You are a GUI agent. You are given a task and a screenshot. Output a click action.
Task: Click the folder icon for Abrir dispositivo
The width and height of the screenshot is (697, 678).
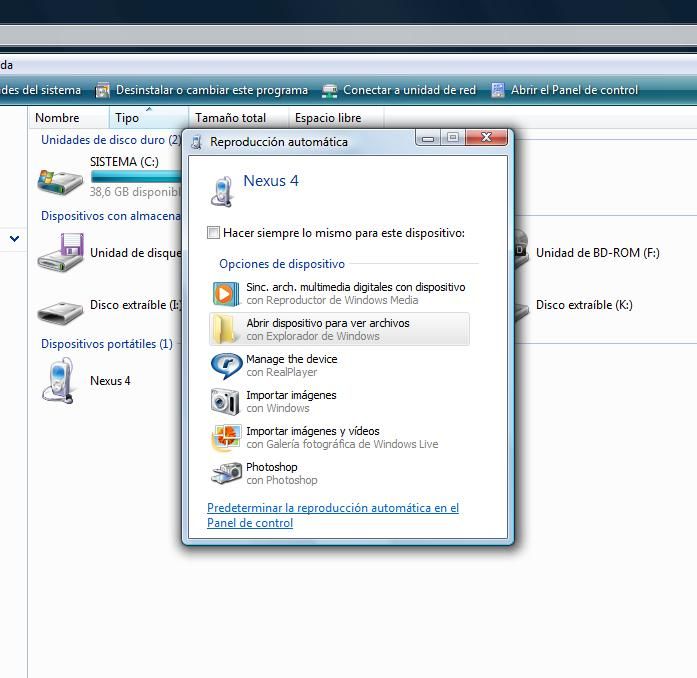point(224,329)
